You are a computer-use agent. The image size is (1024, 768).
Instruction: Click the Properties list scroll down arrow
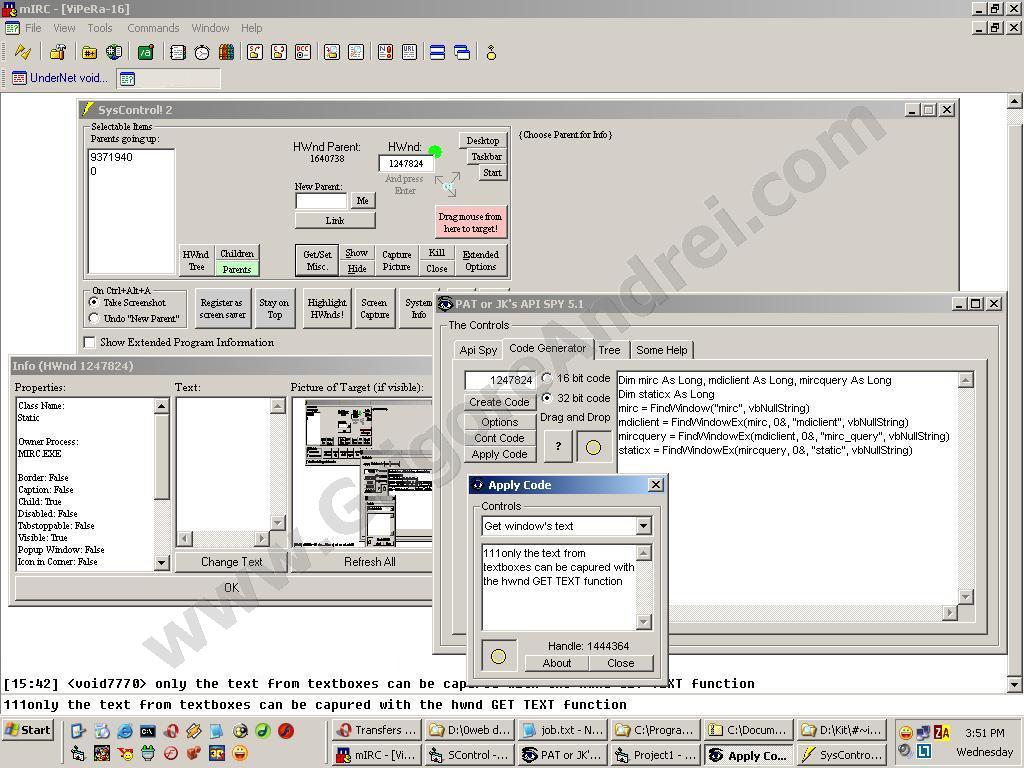coord(161,562)
